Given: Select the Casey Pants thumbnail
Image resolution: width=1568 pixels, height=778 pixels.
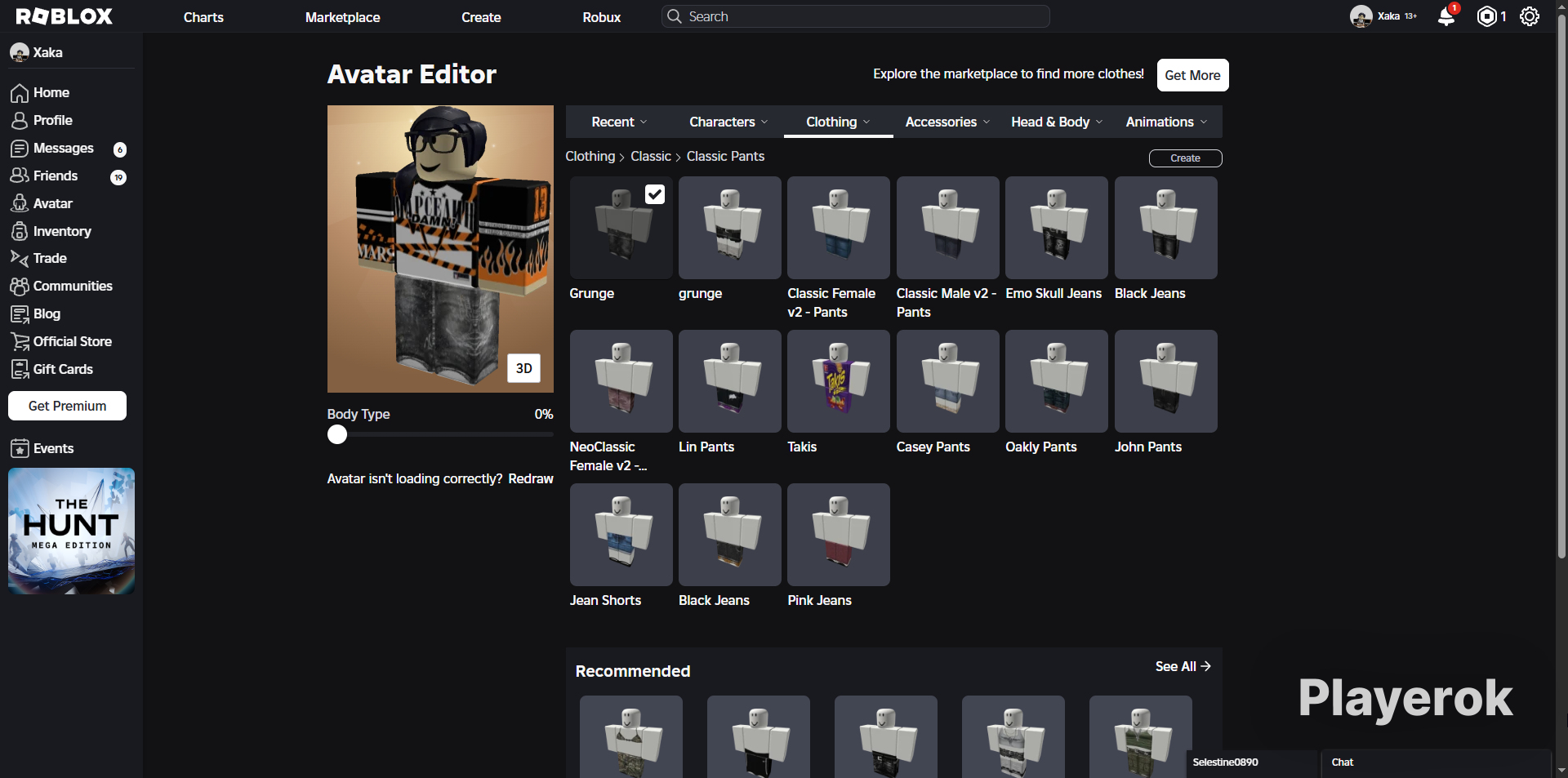Looking at the screenshot, I should tap(948, 381).
